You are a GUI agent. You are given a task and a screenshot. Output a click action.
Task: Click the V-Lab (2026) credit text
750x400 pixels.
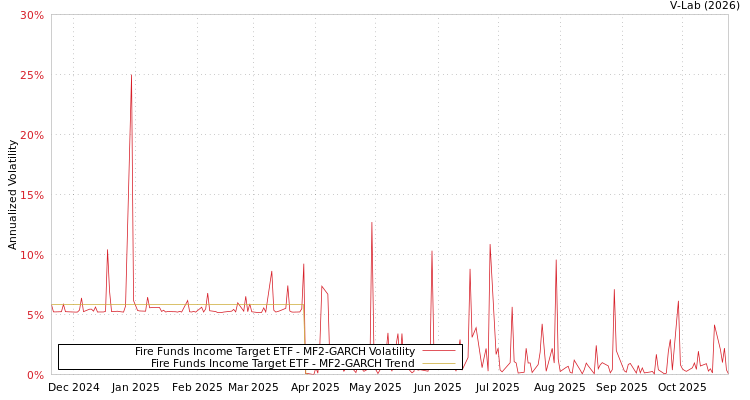click(705, 6)
